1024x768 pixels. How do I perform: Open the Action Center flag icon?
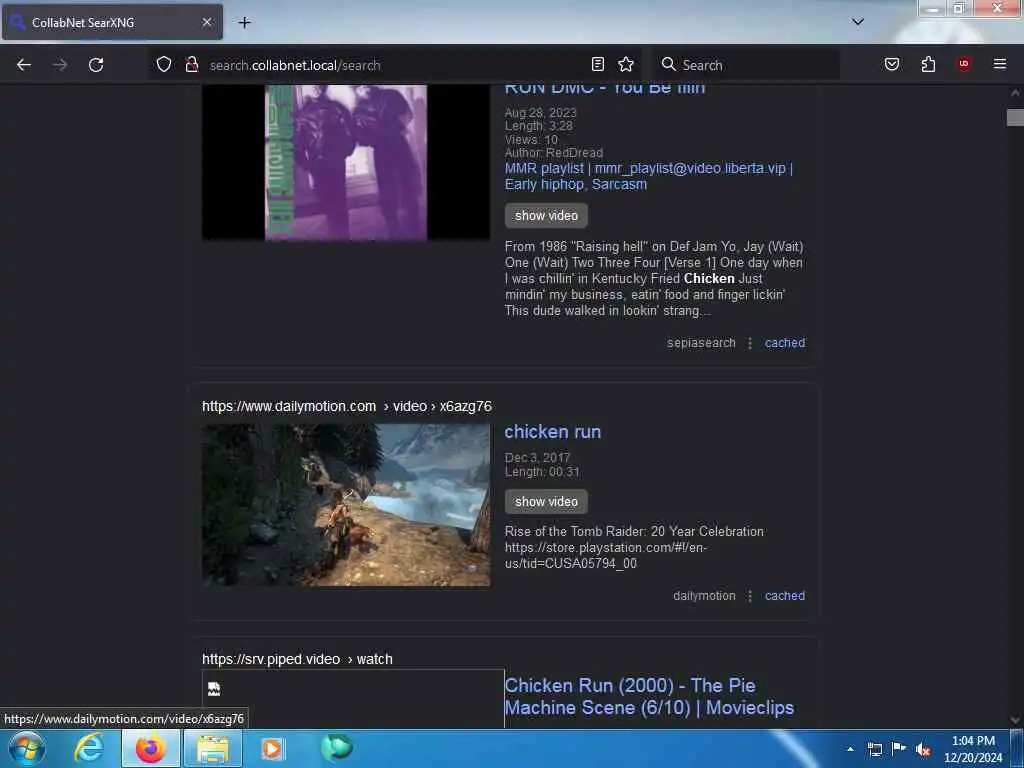click(899, 748)
